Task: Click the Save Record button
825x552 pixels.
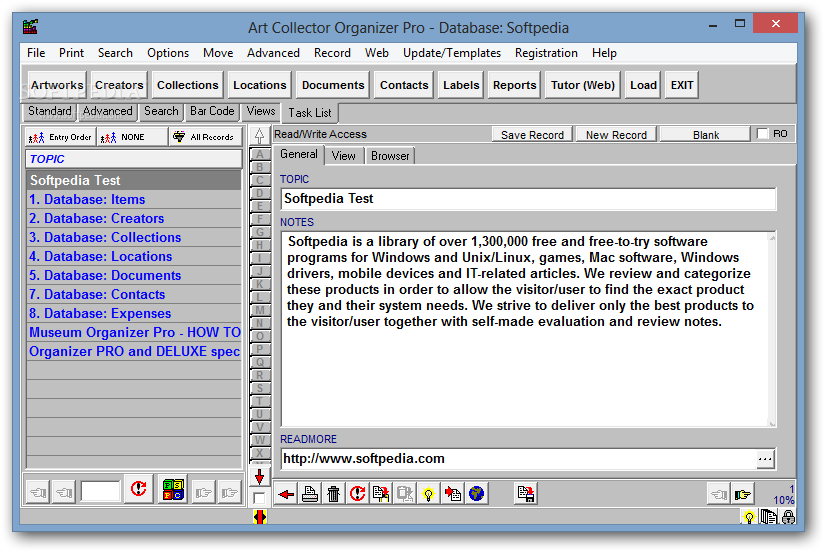Action: (532, 135)
